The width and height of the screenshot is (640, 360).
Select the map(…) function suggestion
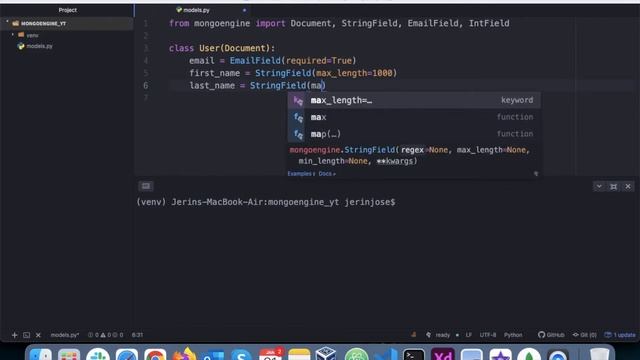pos(414,134)
